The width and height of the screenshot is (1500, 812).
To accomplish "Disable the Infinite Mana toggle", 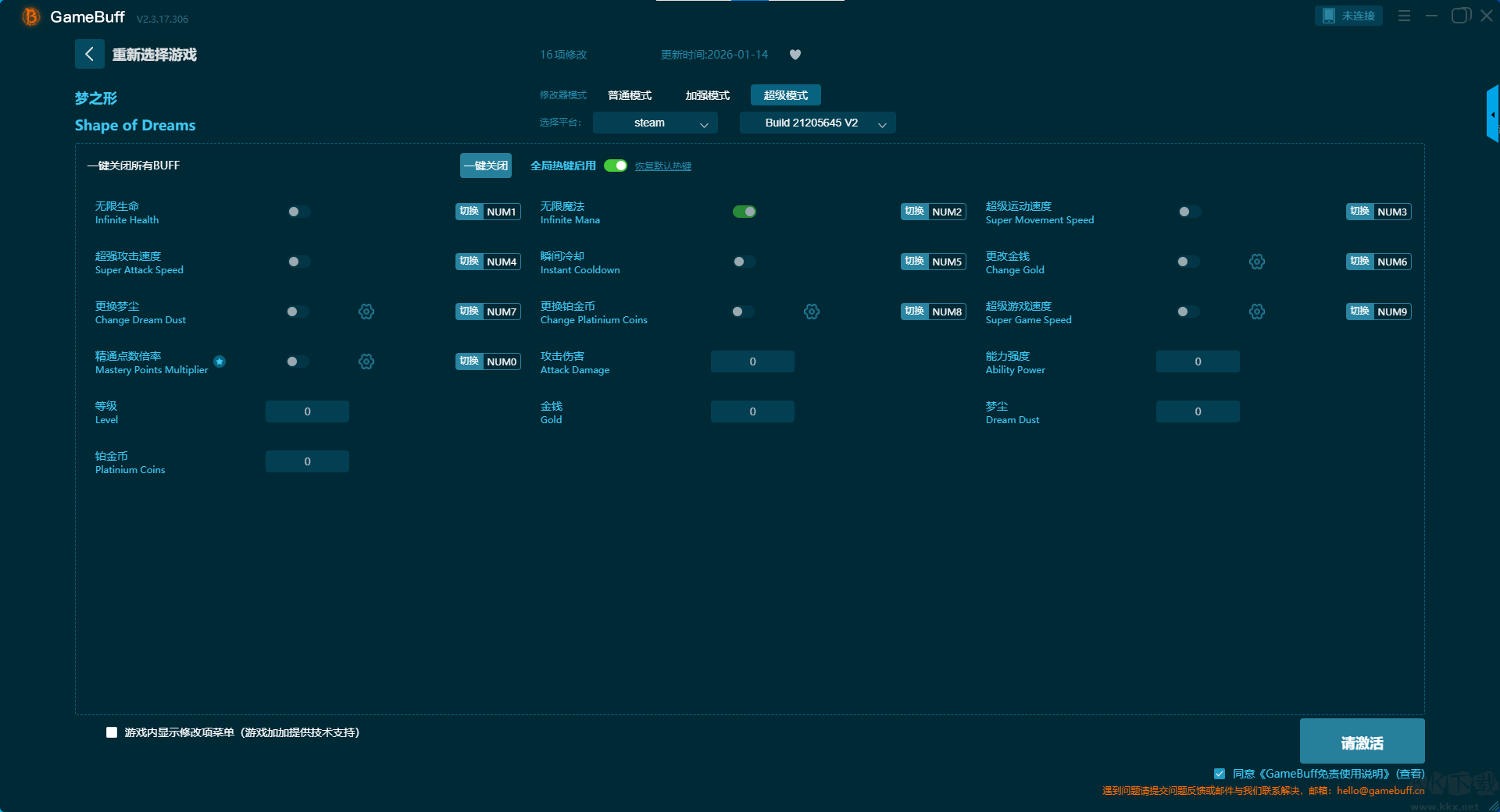I will click(744, 212).
